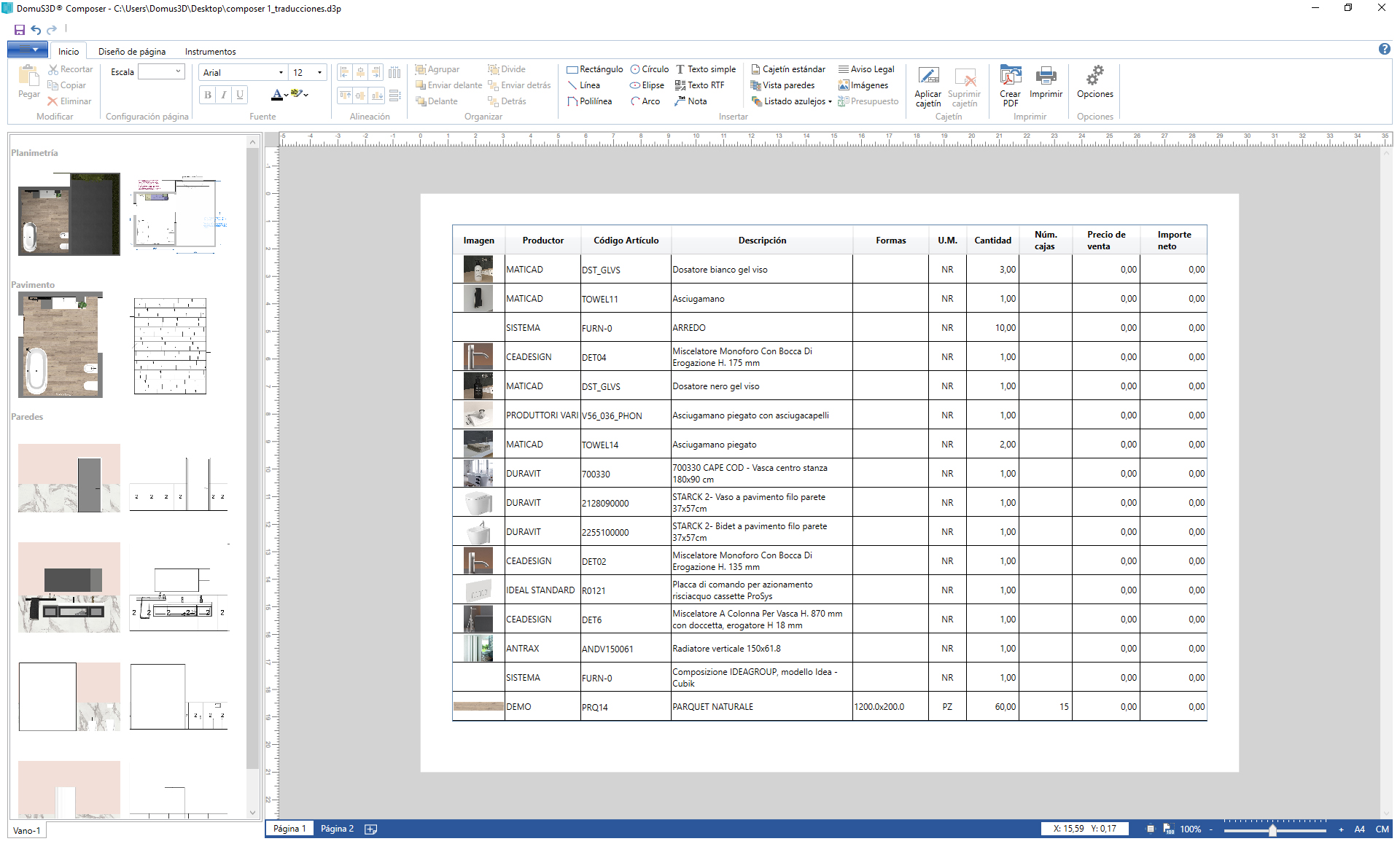
Task: Click Cajetín estándar button
Action: [787, 69]
